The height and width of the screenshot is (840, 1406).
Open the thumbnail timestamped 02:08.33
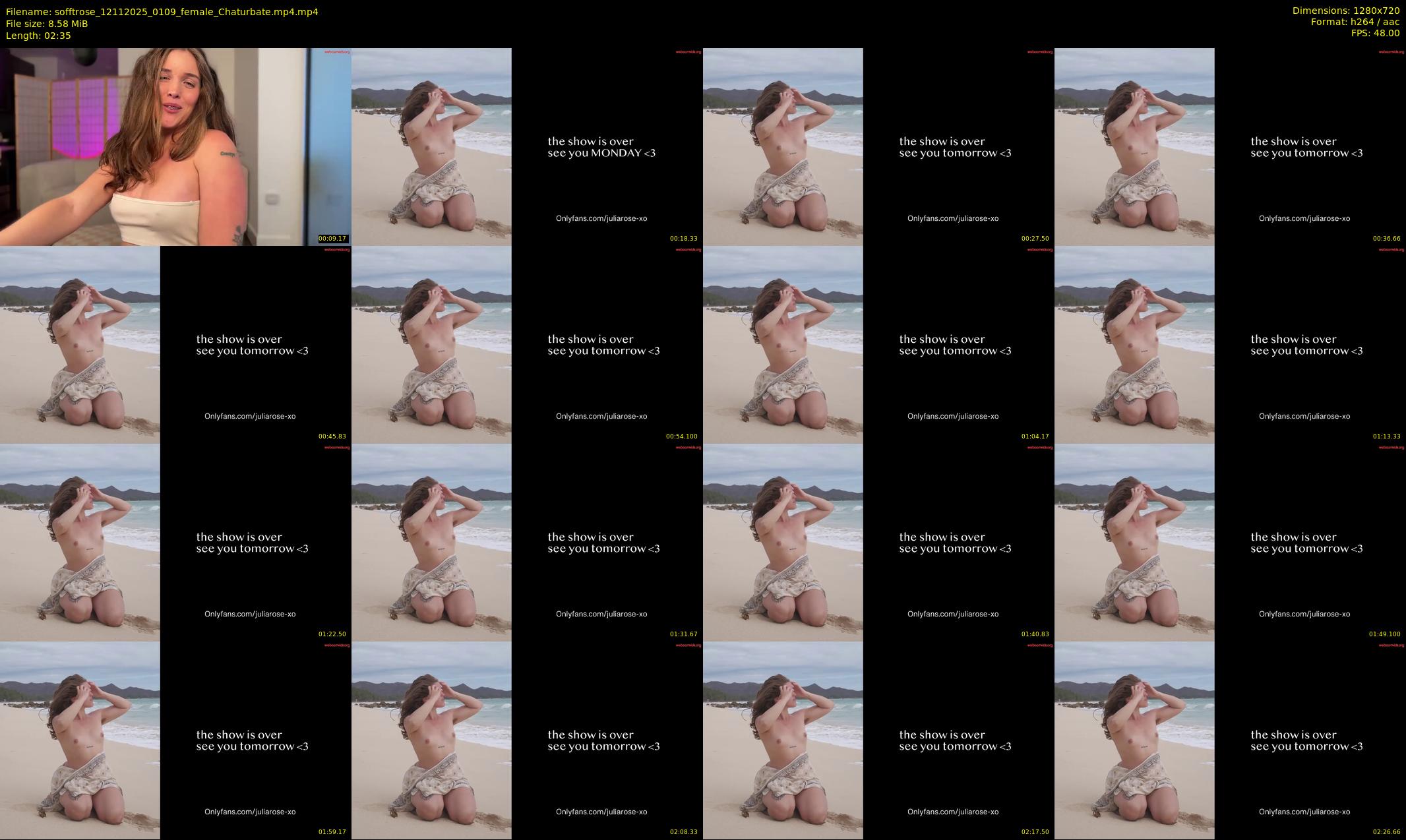point(527,740)
